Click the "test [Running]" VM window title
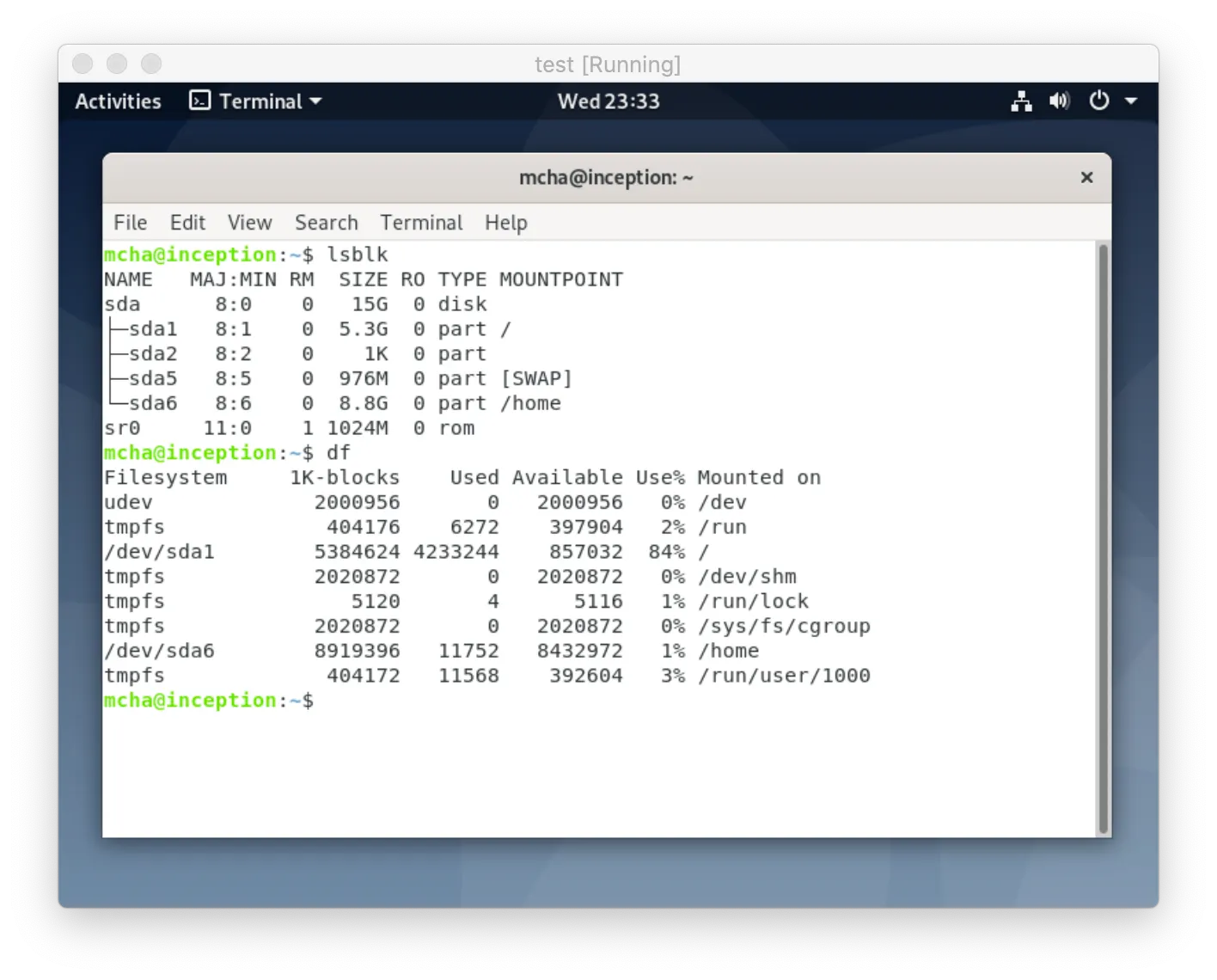The height and width of the screenshot is (980, 1217). (x=608, y=64)
